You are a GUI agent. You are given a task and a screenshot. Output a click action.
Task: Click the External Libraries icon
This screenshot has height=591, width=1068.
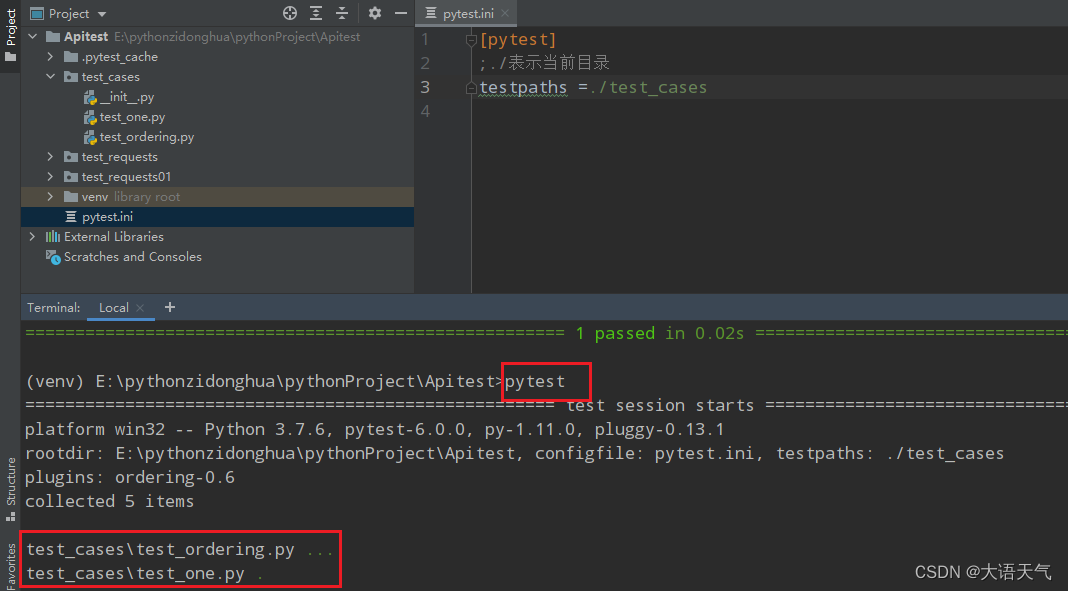pos(52,236)
